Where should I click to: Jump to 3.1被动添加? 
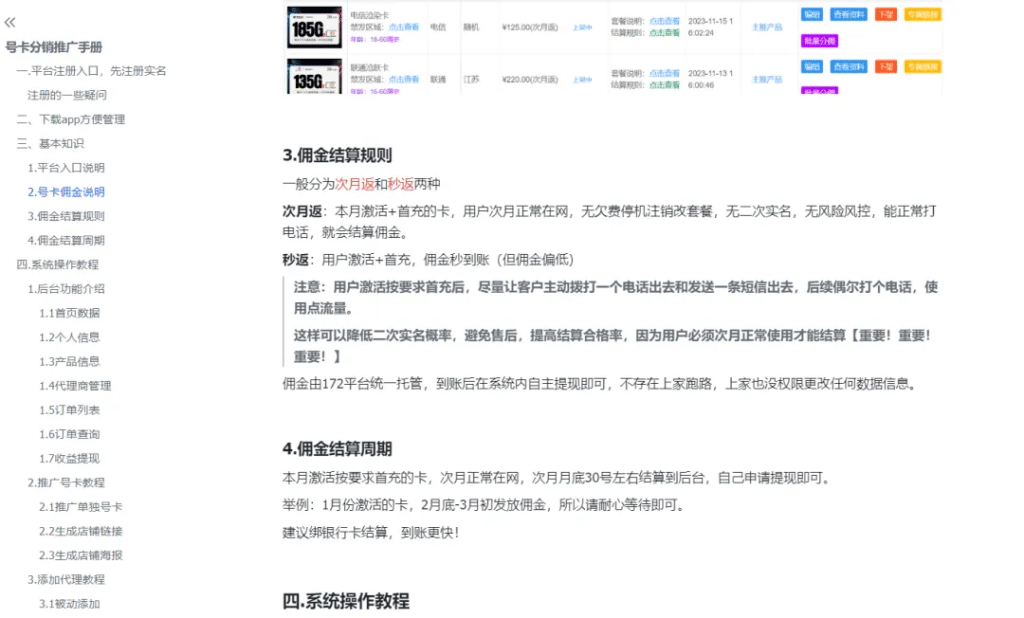69,603
